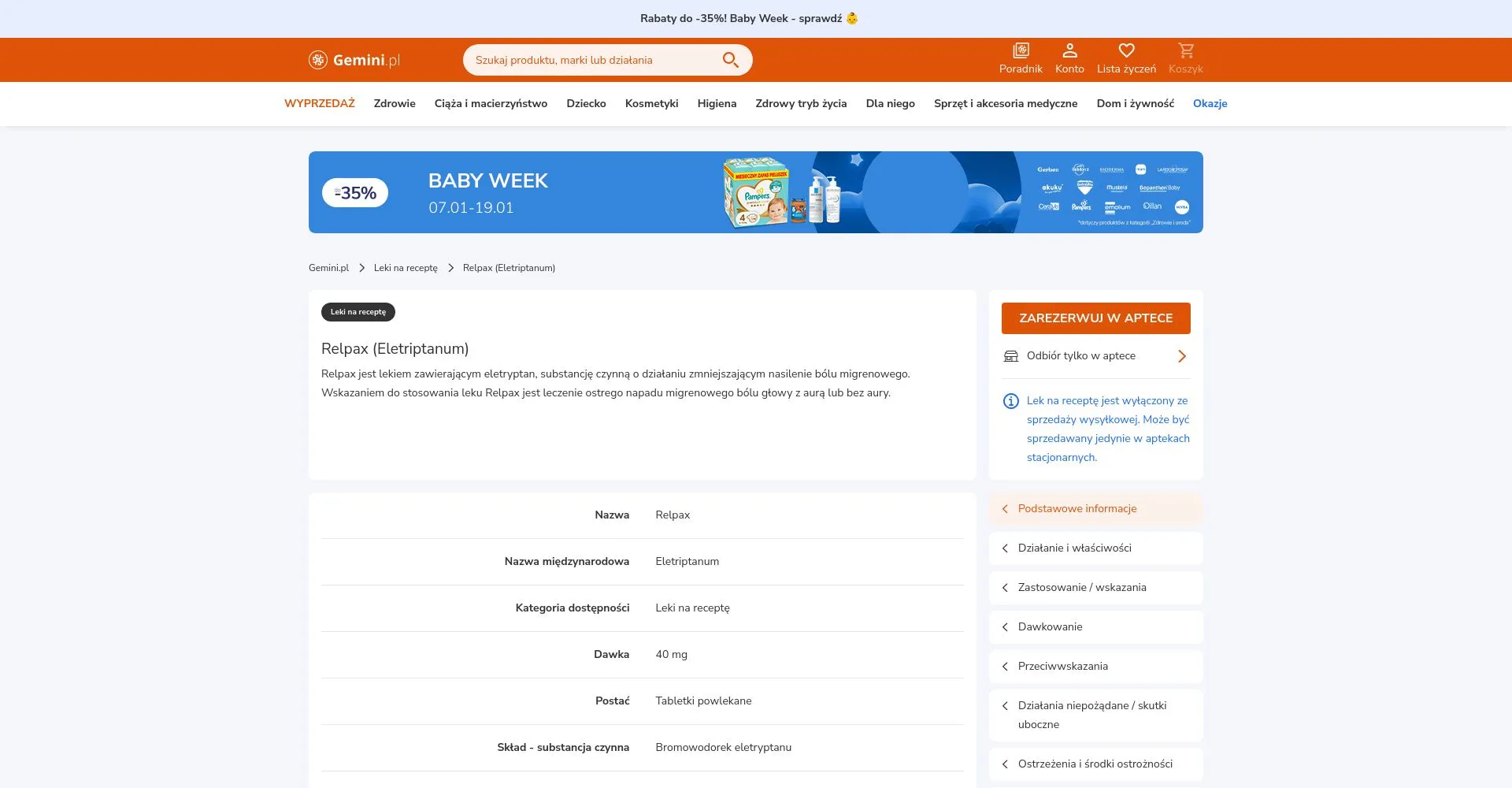This screenshot has width=1512, height=788.
Task: Click ZAREZERWUJ W APTECE button
Action: click(1096, 318)
